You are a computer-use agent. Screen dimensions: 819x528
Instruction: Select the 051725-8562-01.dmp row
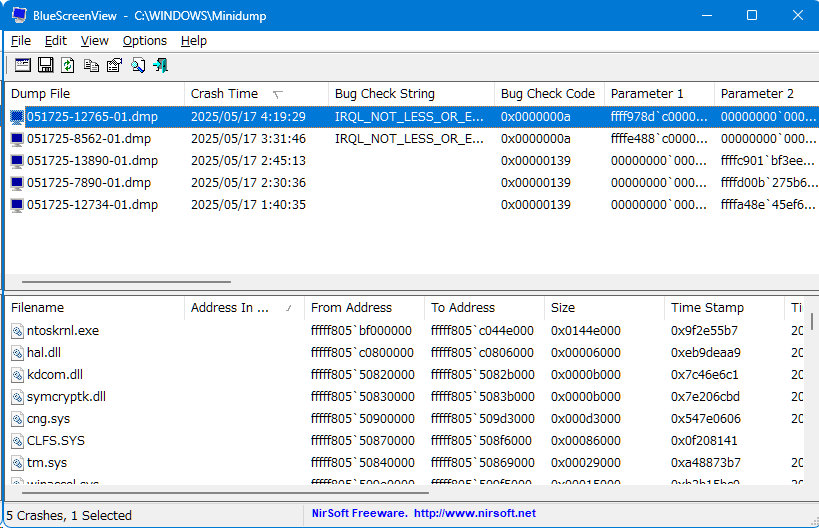click(x=412, y=139)
